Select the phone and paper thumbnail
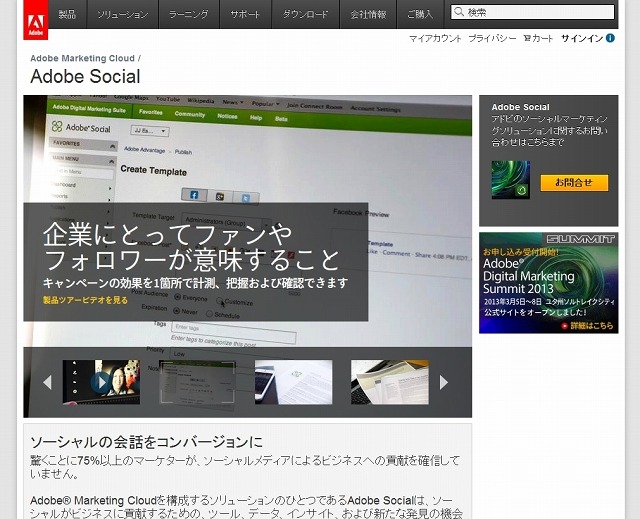The image size is (640, 519). click(293, 382)
